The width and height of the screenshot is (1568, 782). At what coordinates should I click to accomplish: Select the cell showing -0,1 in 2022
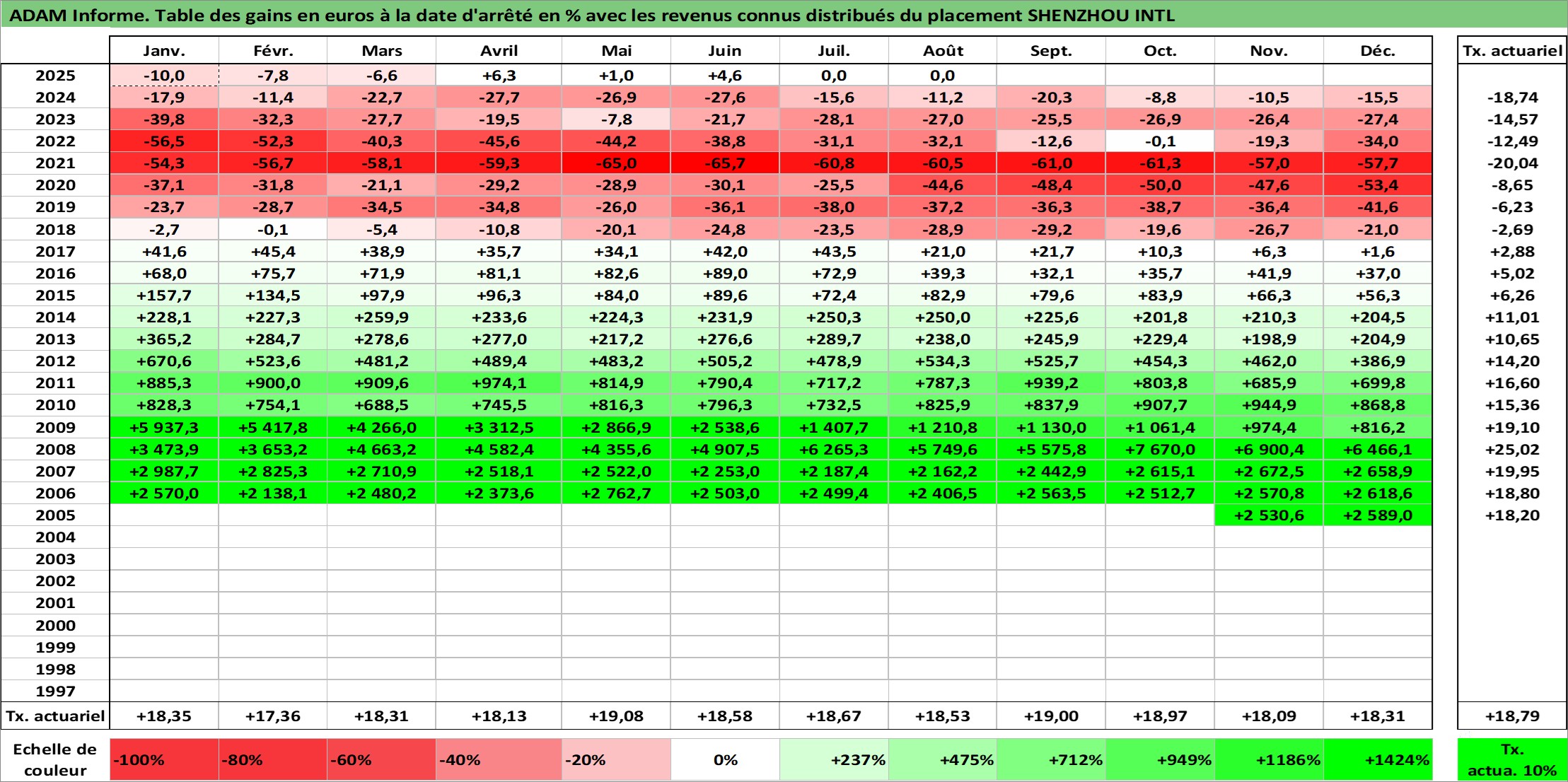click(x=1160, y=141)
